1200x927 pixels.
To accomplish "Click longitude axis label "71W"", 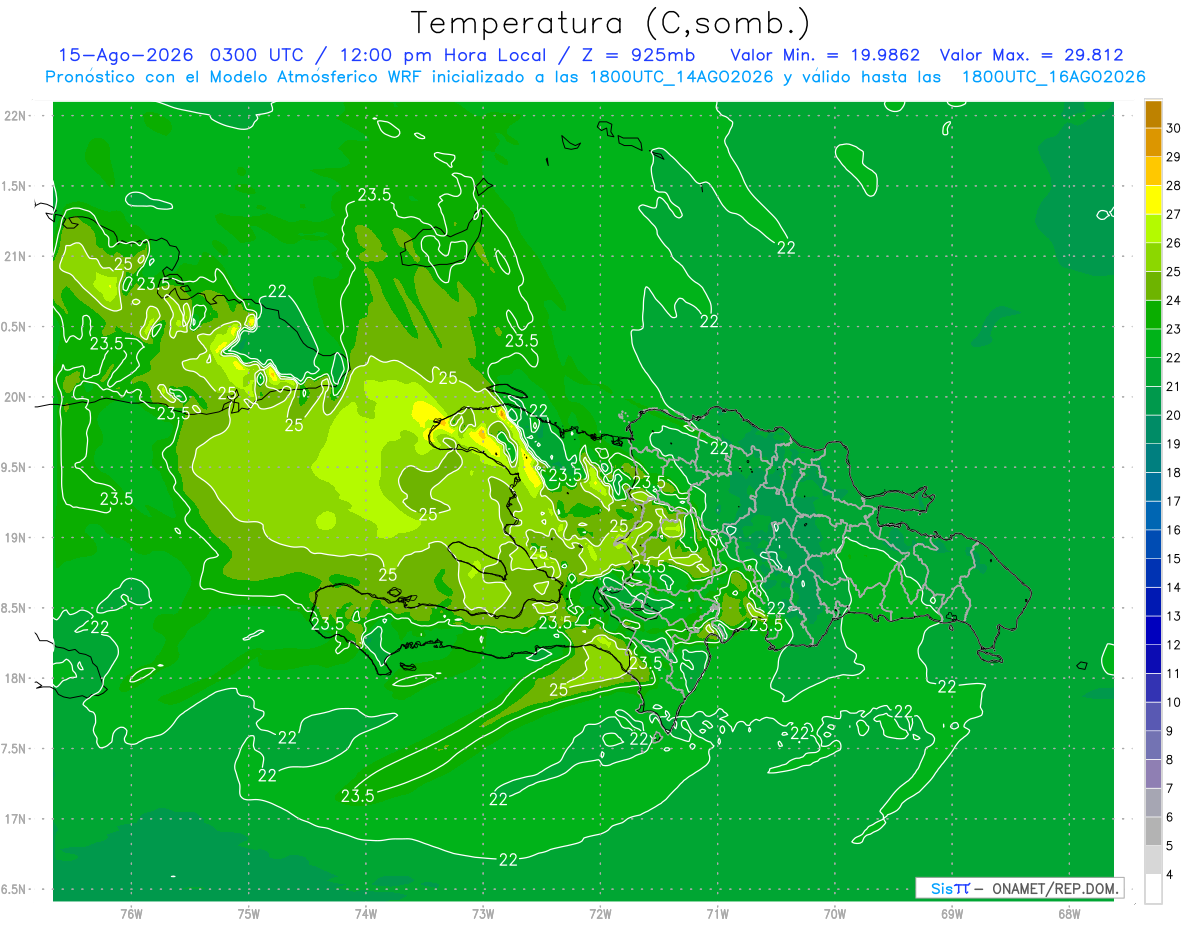I will 717,914.
